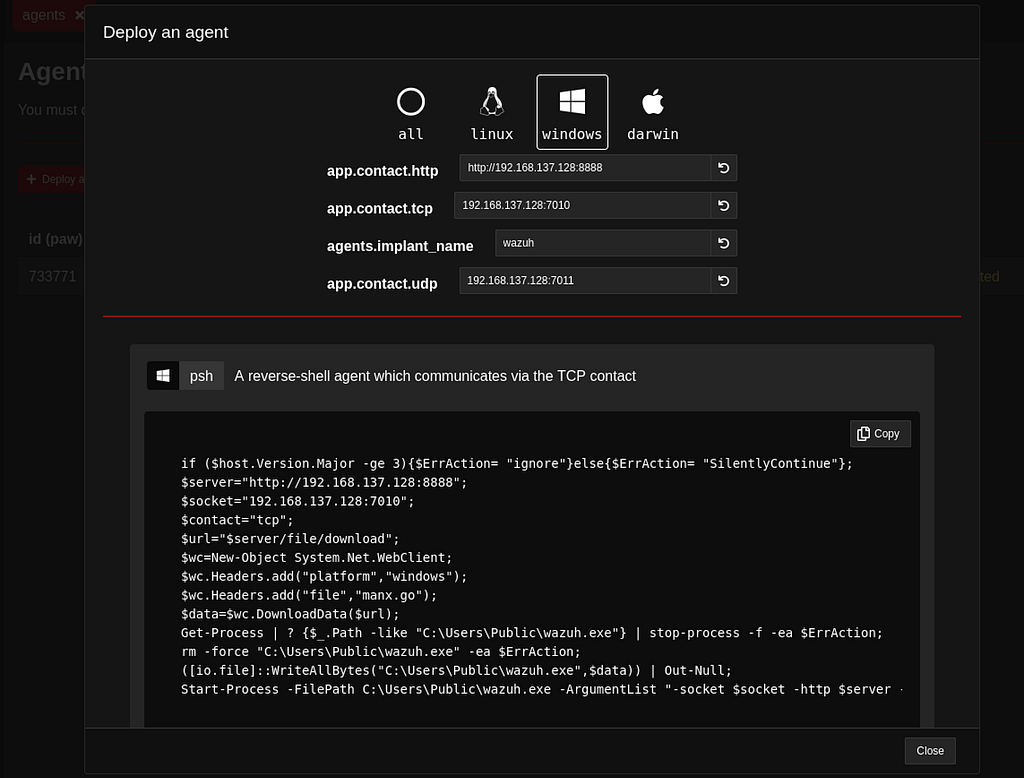Edit the implant name field 'wazuh'
The height and width of the screenshot is (778, 1024).
603,243
